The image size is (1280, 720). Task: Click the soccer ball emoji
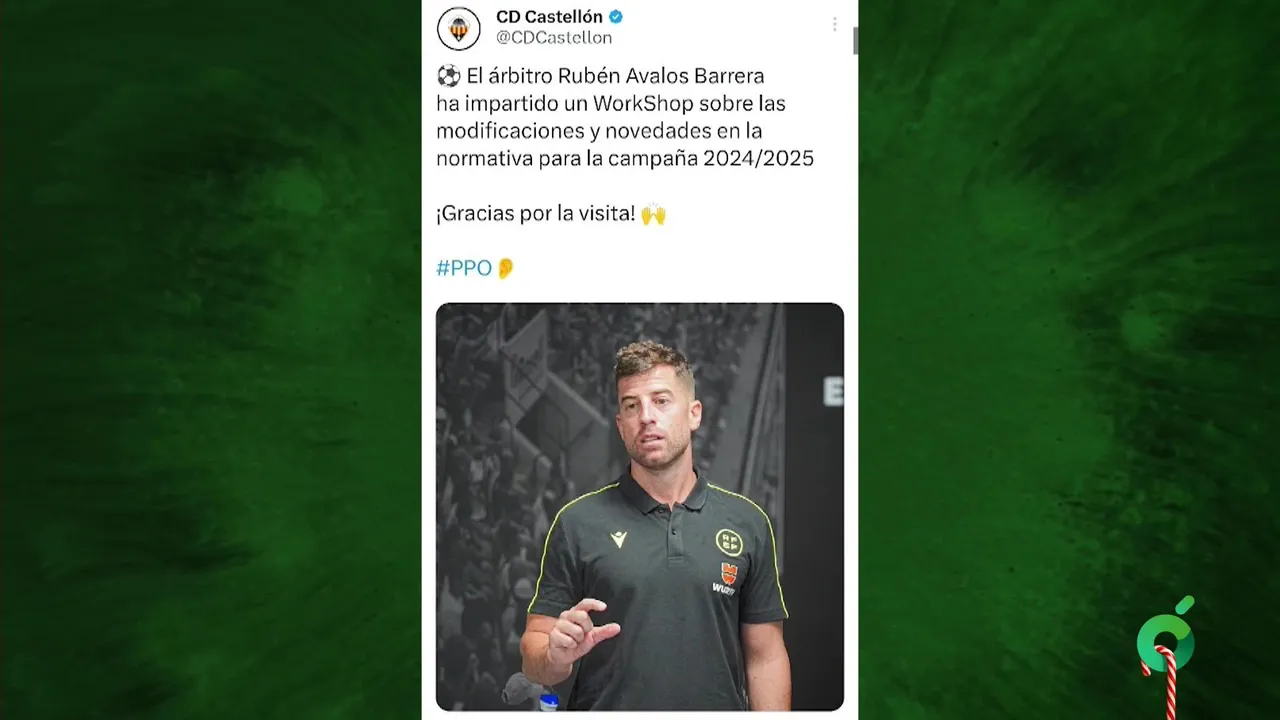pos(449,76)
